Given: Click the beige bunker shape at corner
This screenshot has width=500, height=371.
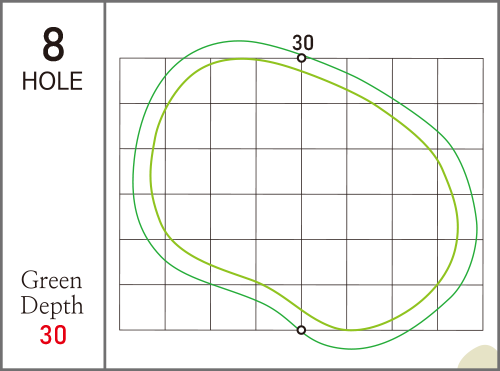Looking at the screenshot, I should coord(479,357).
